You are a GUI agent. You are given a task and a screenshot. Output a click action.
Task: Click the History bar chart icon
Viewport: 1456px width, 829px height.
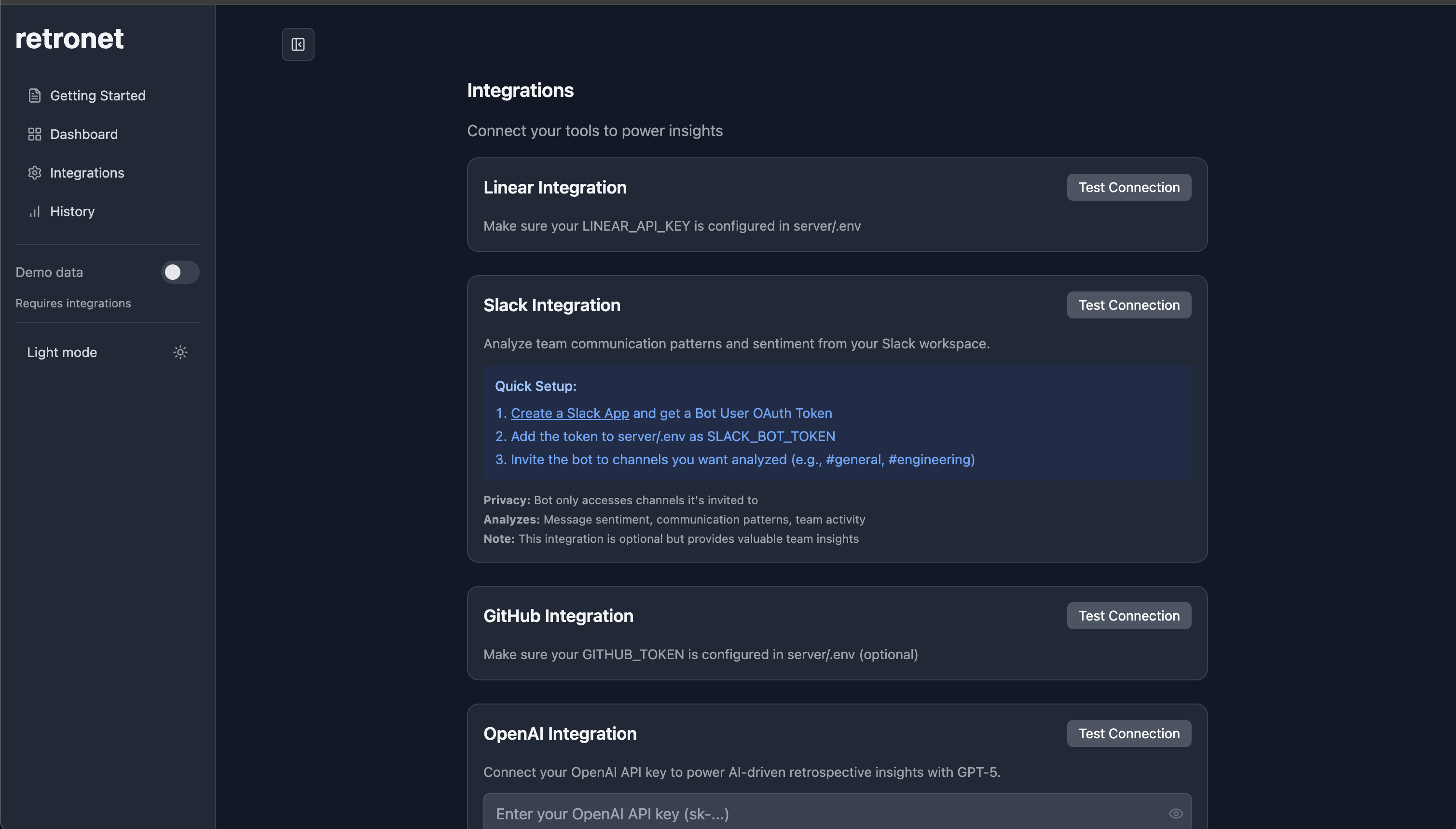coord(35,212)
